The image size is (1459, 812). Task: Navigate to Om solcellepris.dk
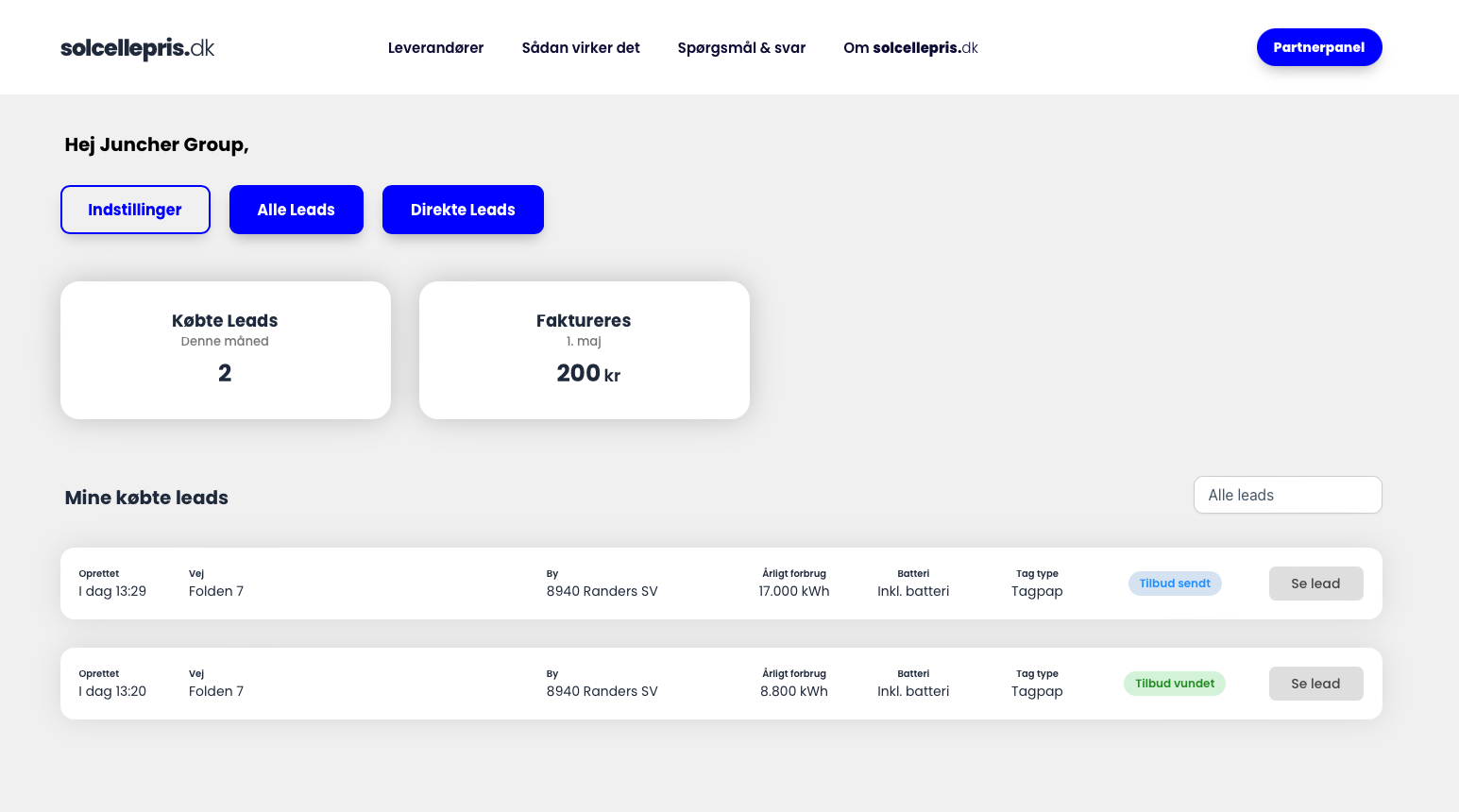pyautogui.click(x=910, y=48)
